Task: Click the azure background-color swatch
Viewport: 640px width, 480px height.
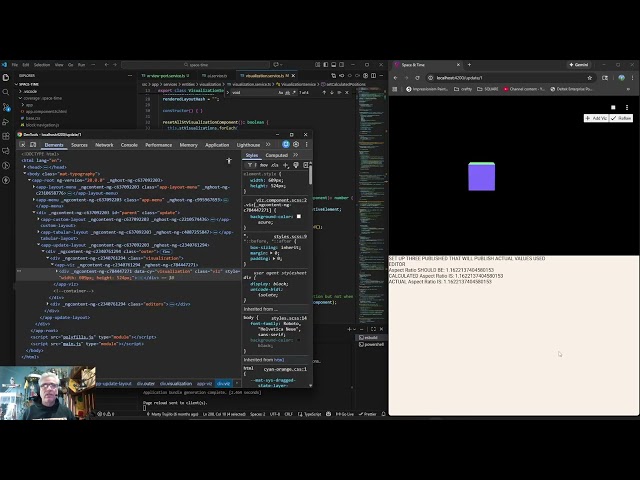Action: click(x=299, y=216)
